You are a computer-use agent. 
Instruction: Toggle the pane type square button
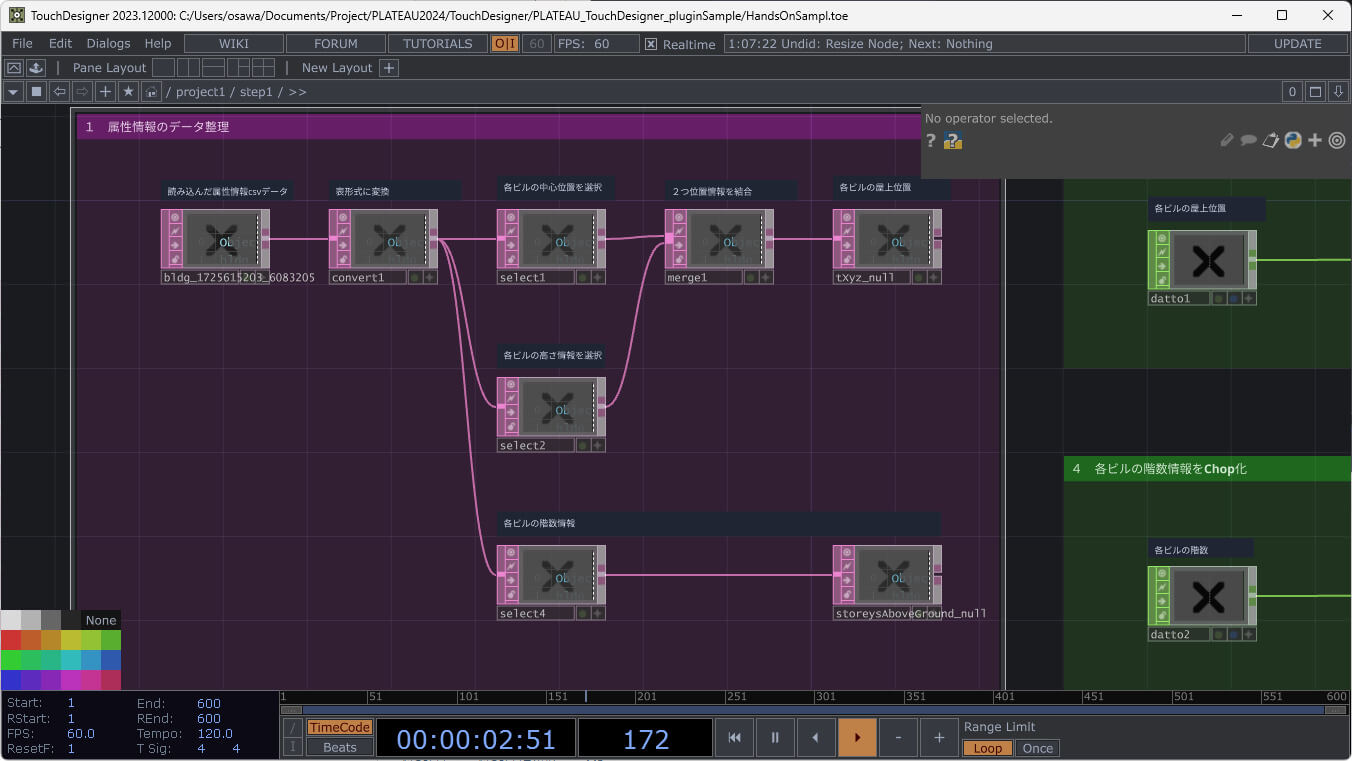click(x=37, y=92)
